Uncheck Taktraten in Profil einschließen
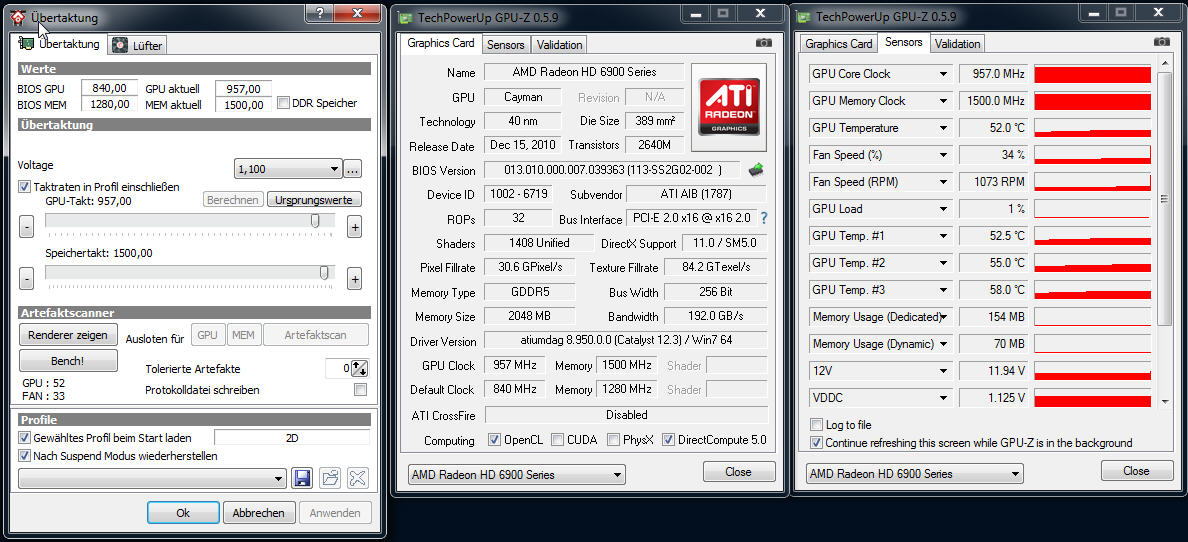 [25, 186]
